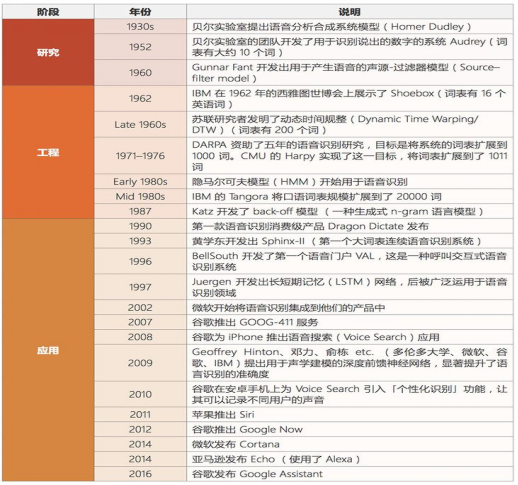Select the Juergen LSTM description
The image size is (518, 485).
(350, 287)
